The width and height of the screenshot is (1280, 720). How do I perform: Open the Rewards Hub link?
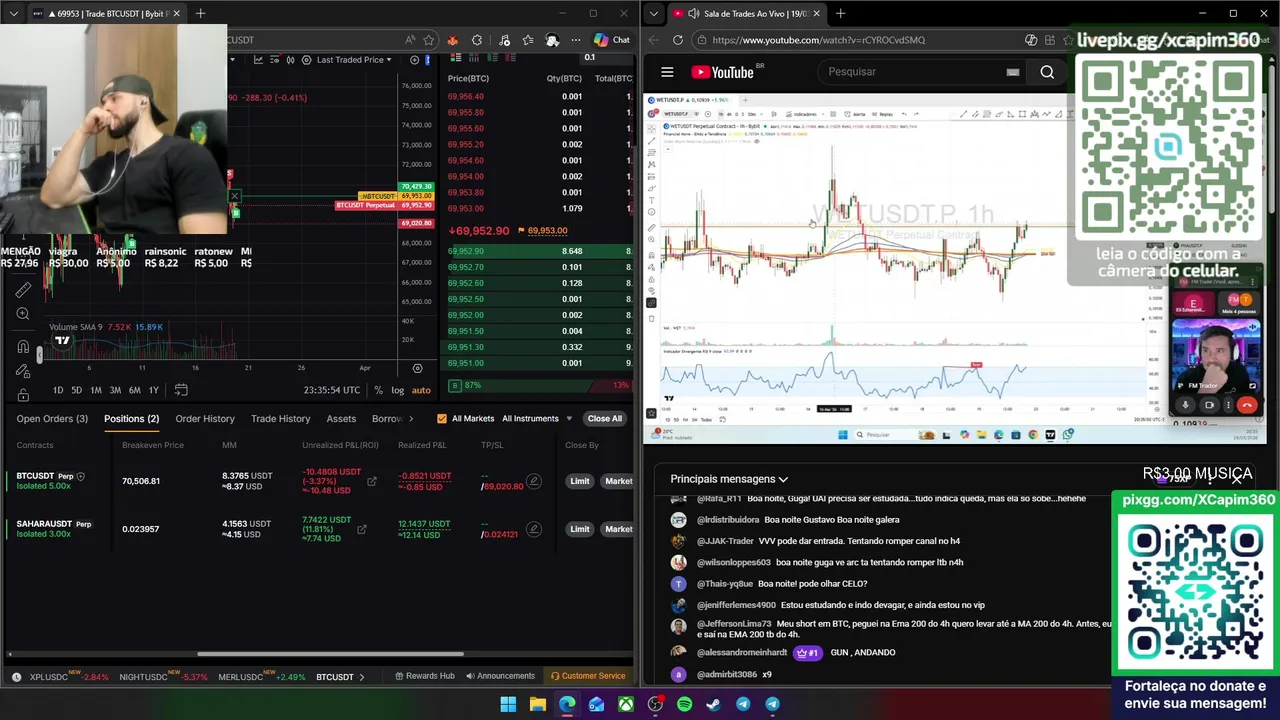425,677
